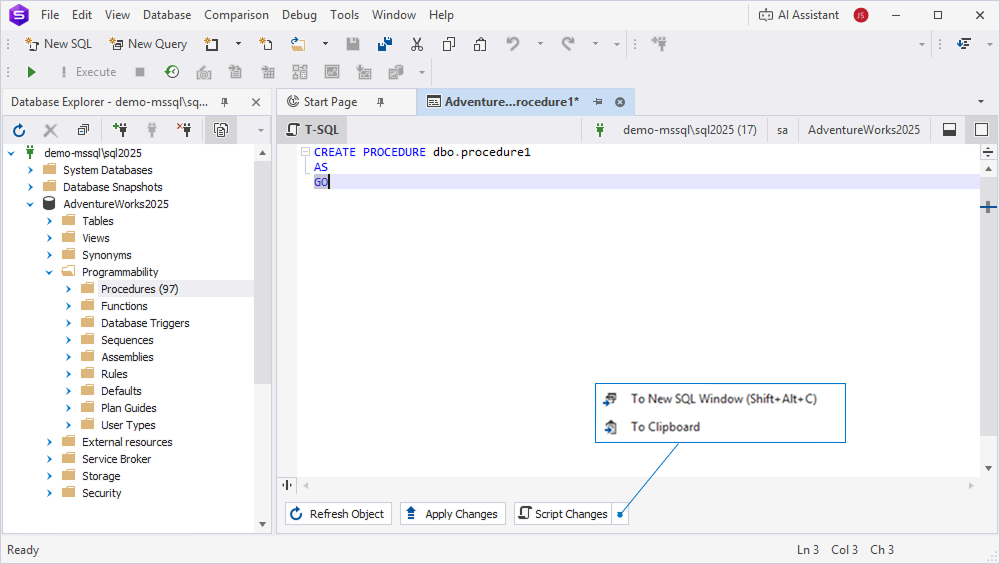Open the Script Changes dropdown arrow
Viewport: 1000px width, 564px height.
click(x=620, y=514)
